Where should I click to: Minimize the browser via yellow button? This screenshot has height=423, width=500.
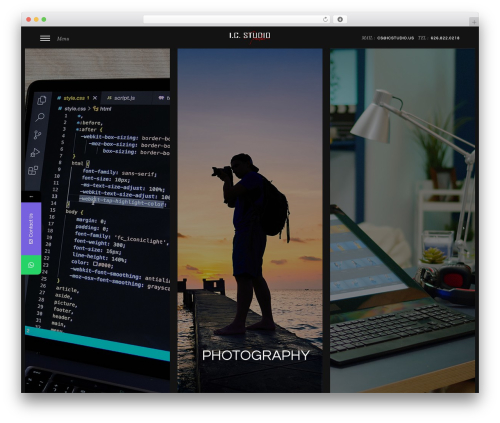pyautogui.click(x=36, y=19)
